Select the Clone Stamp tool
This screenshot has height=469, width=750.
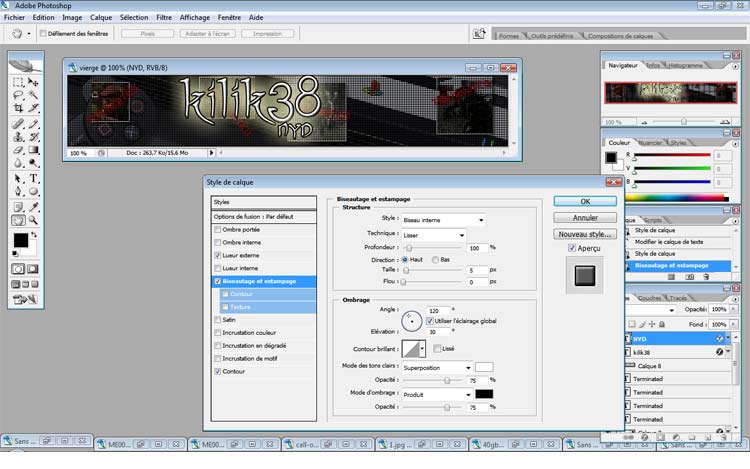(x=18, y=137)
